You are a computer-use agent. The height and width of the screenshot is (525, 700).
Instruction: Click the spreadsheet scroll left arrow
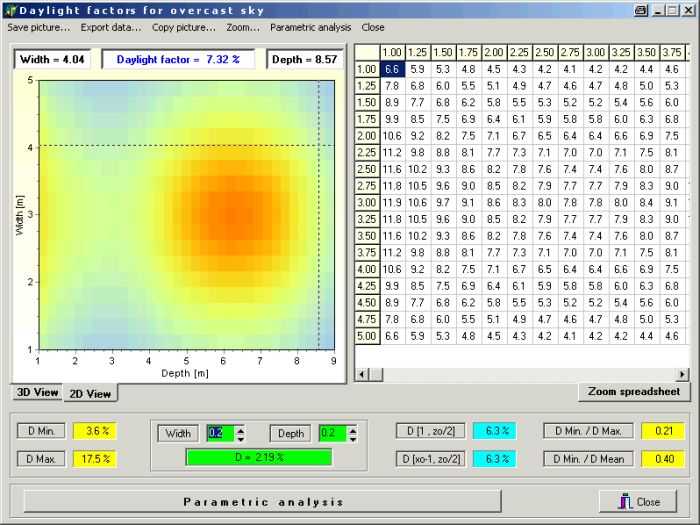[362, 375]
